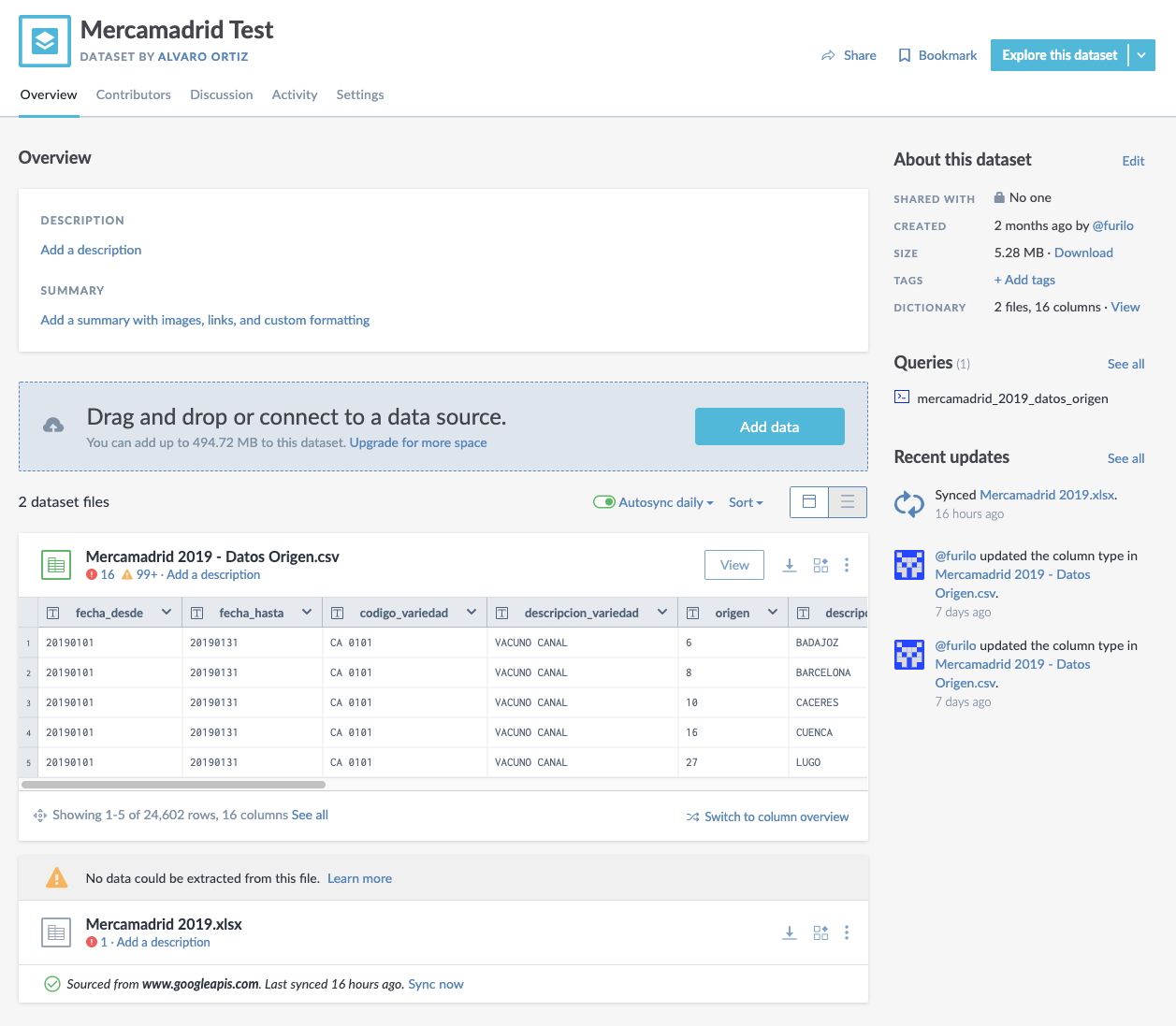Click the orange warning triangle icon
1176x1026 pixels.
coord(57,878)
